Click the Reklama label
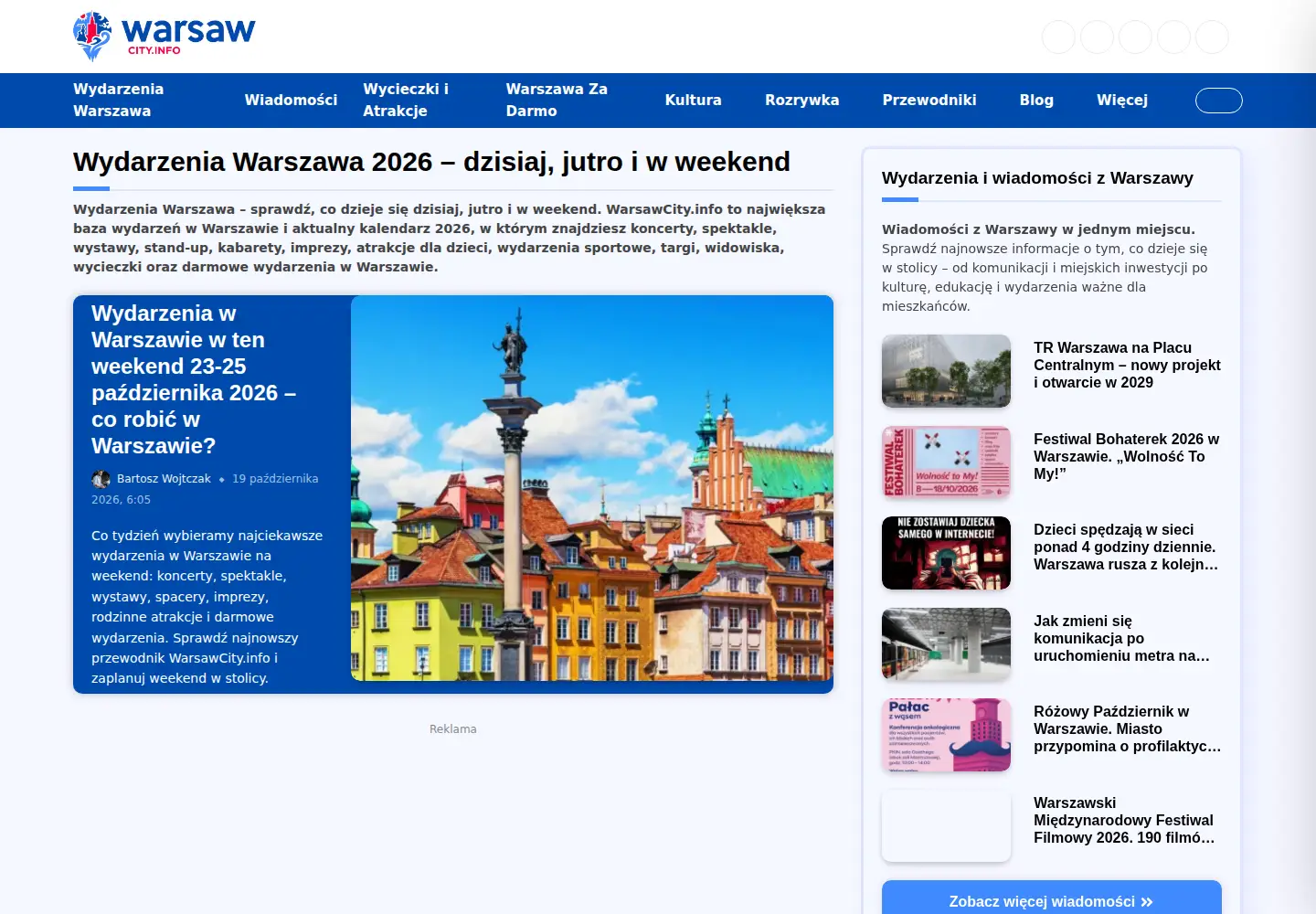The height and width of the screenshot is (914, 1316). pyautogui.click(x=453, y=728)
